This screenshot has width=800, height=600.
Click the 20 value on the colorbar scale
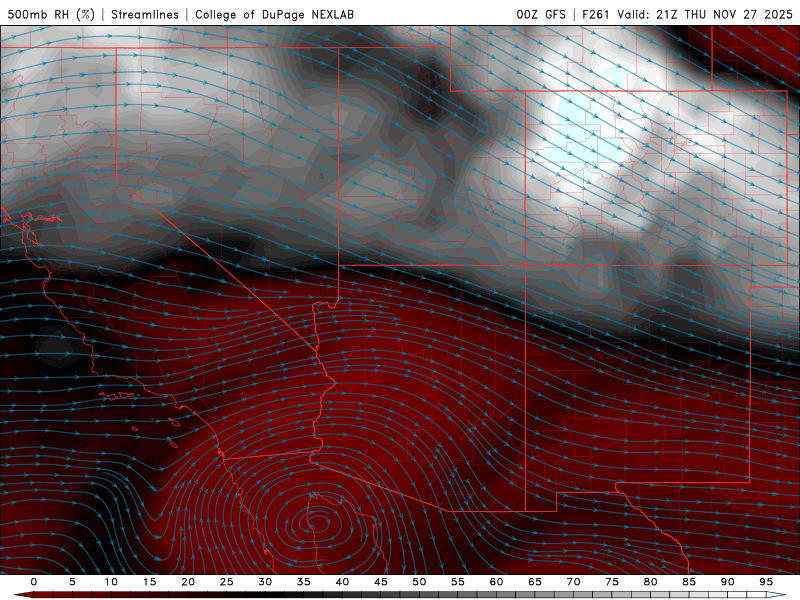(188, 582)
